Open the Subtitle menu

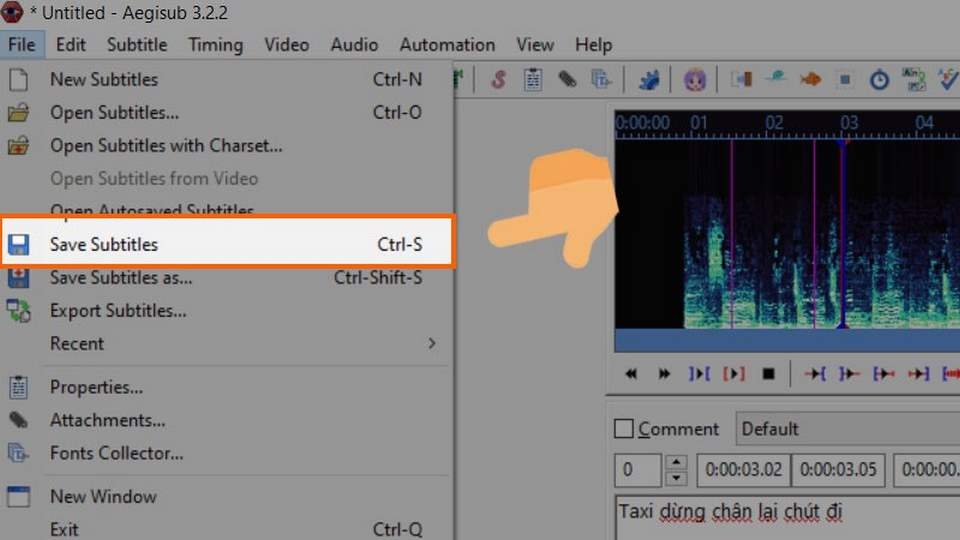click(137, 45)
